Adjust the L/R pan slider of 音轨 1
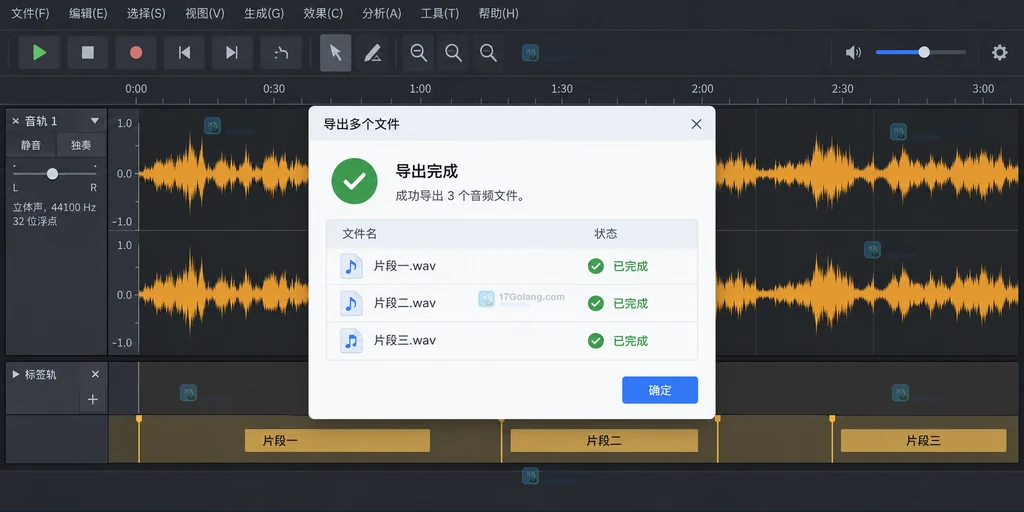This screenshot has height=512, width=1024. [55, 174]
